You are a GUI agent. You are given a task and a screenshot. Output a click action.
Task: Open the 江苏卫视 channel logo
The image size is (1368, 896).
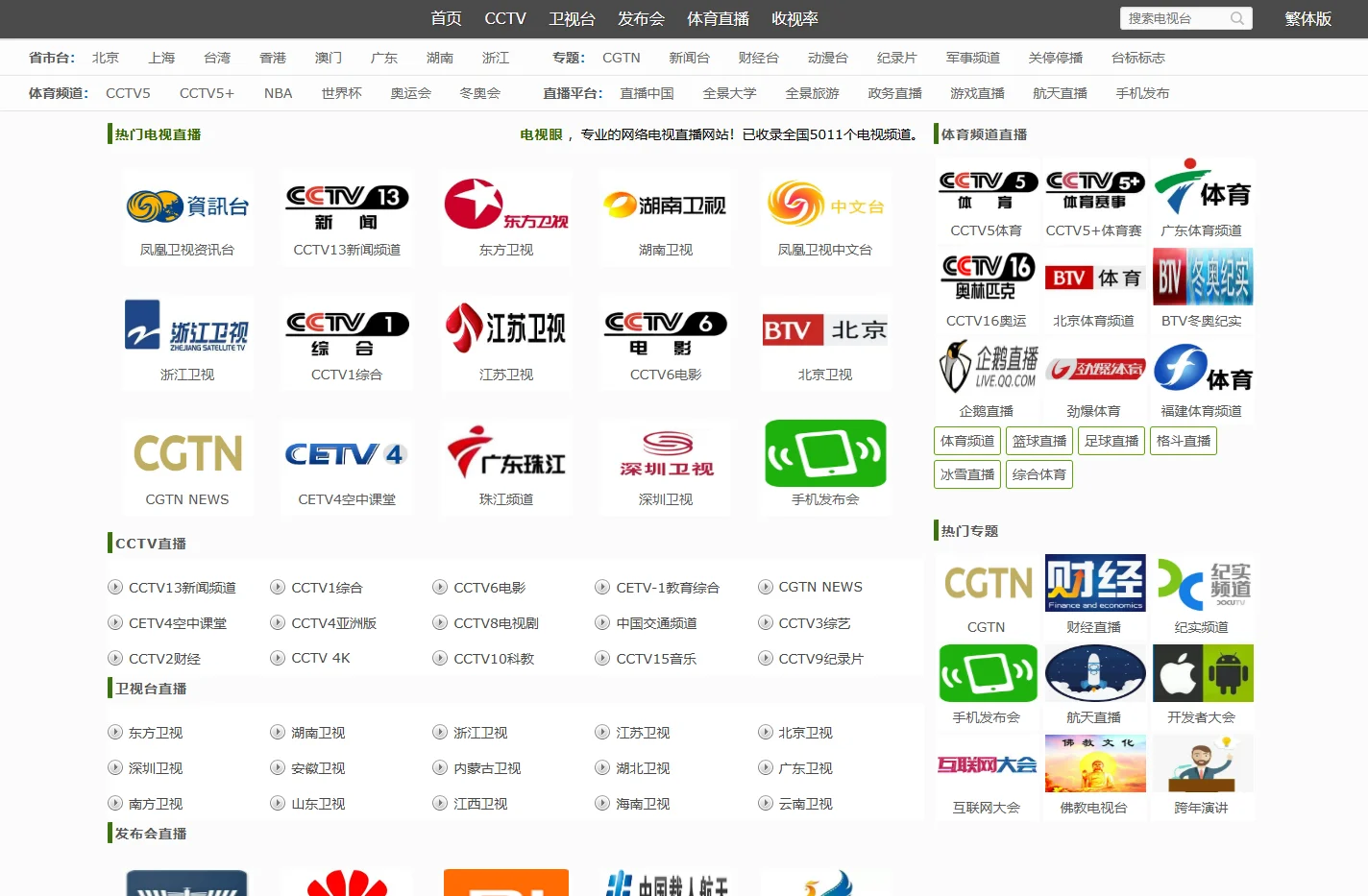click(x=506, y=330)
